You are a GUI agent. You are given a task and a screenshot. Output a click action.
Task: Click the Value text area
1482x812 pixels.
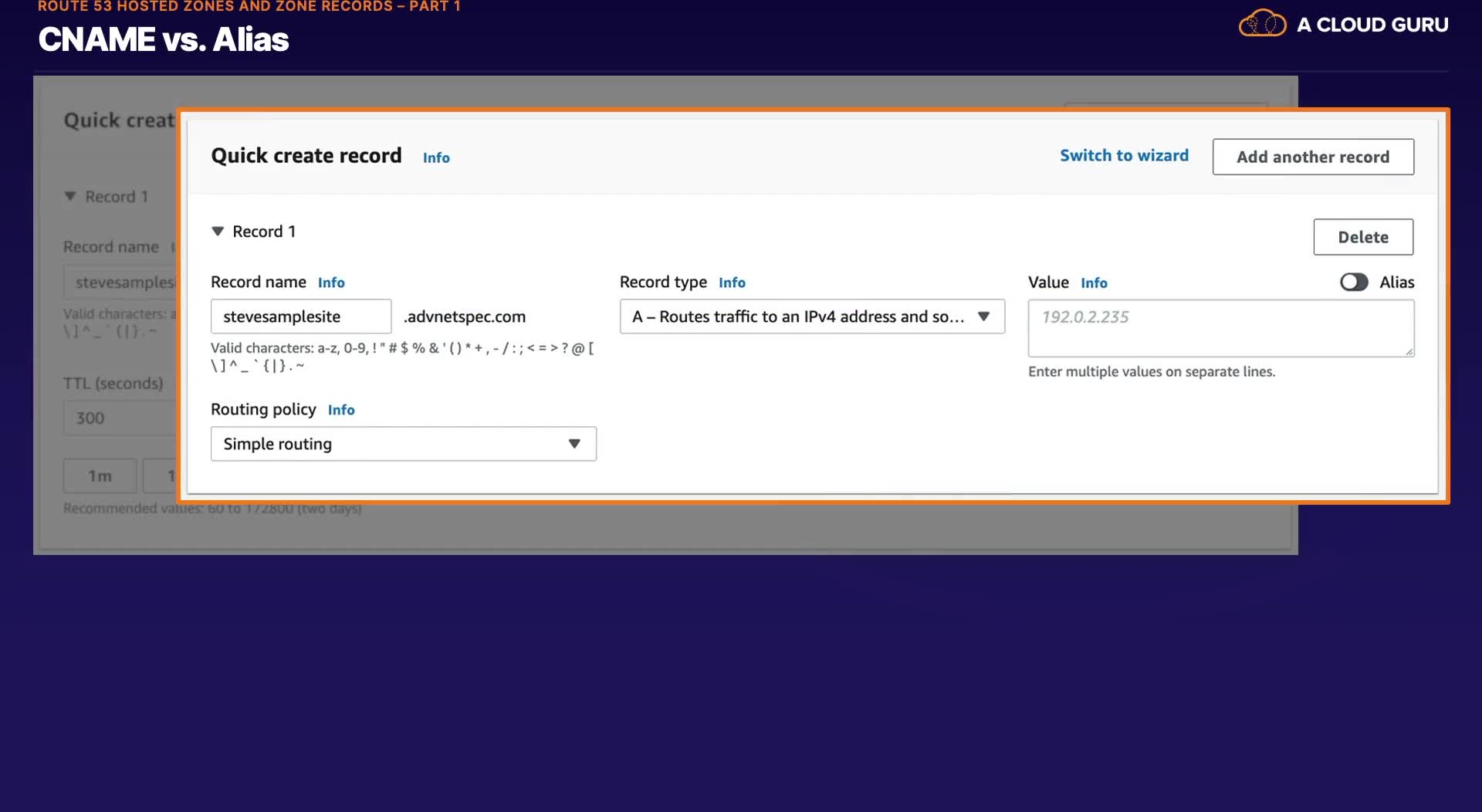pos(1221,328)
